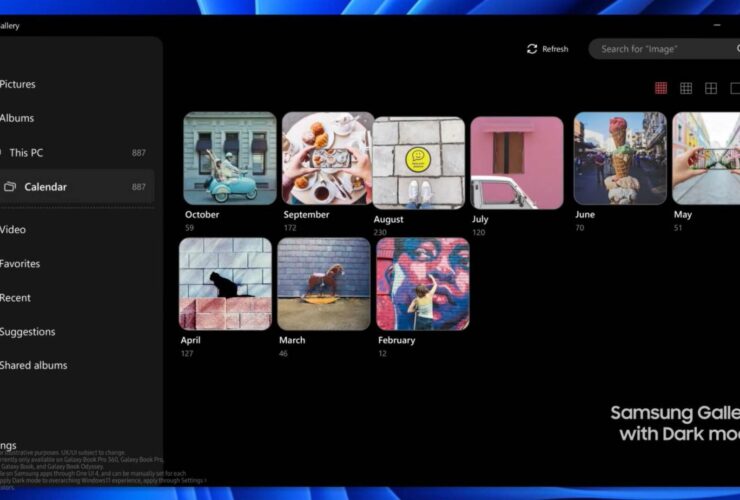Select the Calendar sidebar entry

pyautogui.click(x=77, y=187)
